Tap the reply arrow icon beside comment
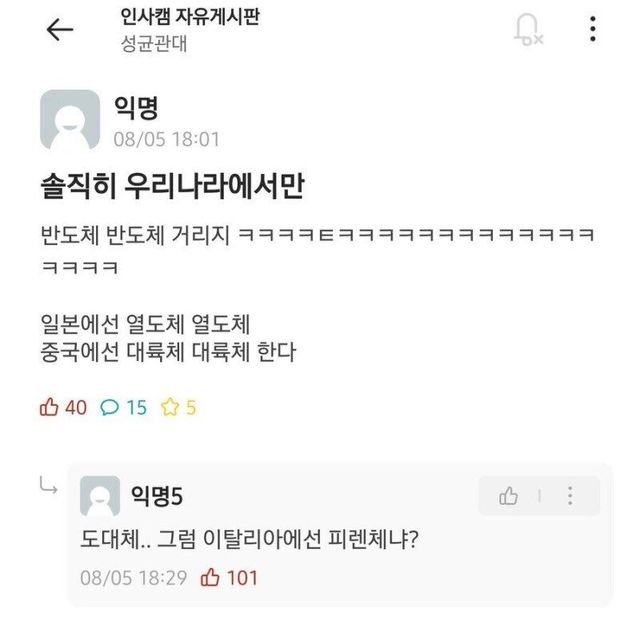 [x=48, y=487]
